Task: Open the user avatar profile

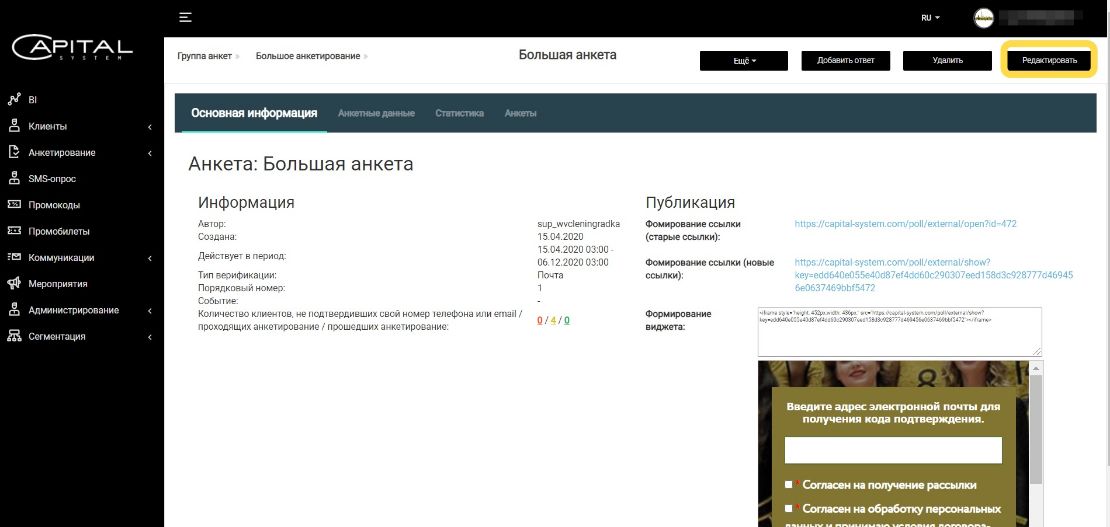Action: (983, 18)
